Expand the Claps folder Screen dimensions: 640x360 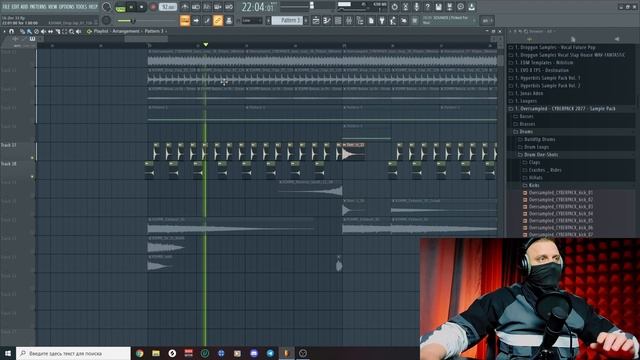[x=534, y=162]
